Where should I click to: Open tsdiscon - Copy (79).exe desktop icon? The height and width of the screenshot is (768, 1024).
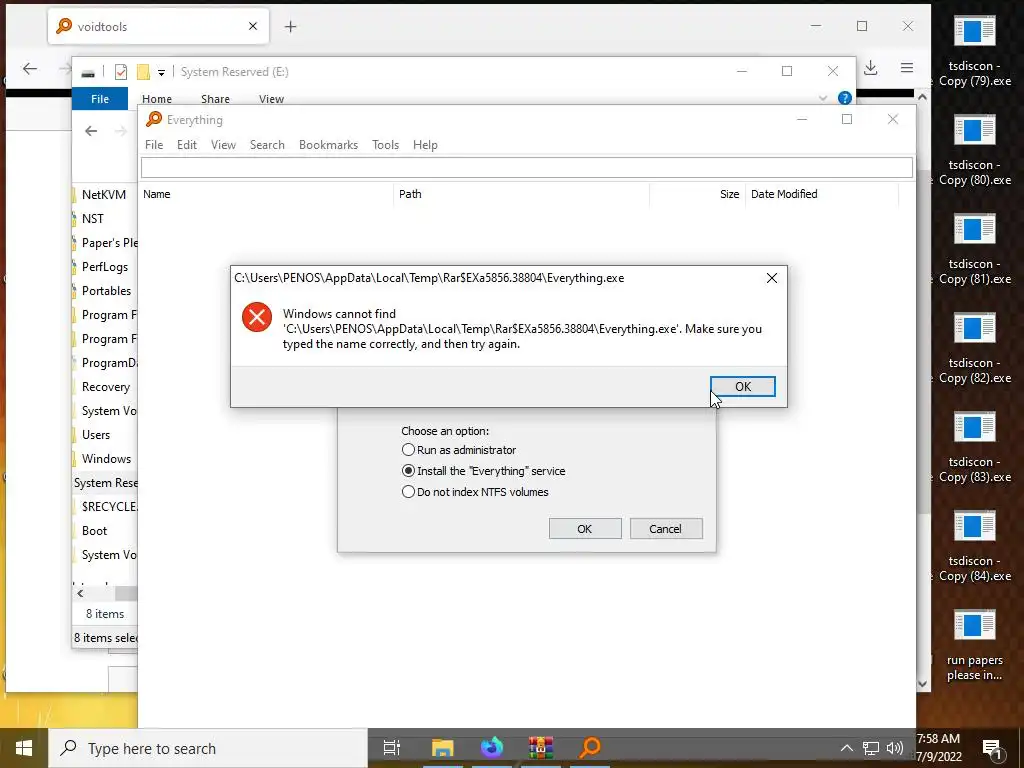[x=974, y=52]
